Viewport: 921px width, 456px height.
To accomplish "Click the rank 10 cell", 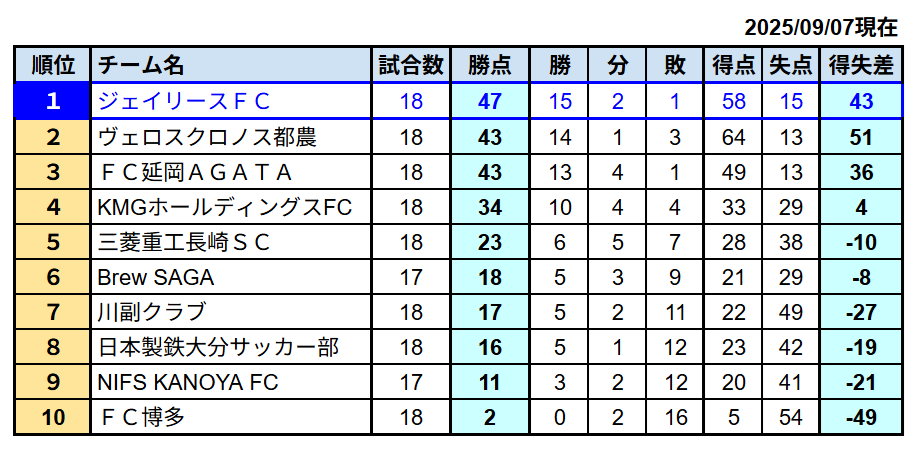I will tap(52, 418).
